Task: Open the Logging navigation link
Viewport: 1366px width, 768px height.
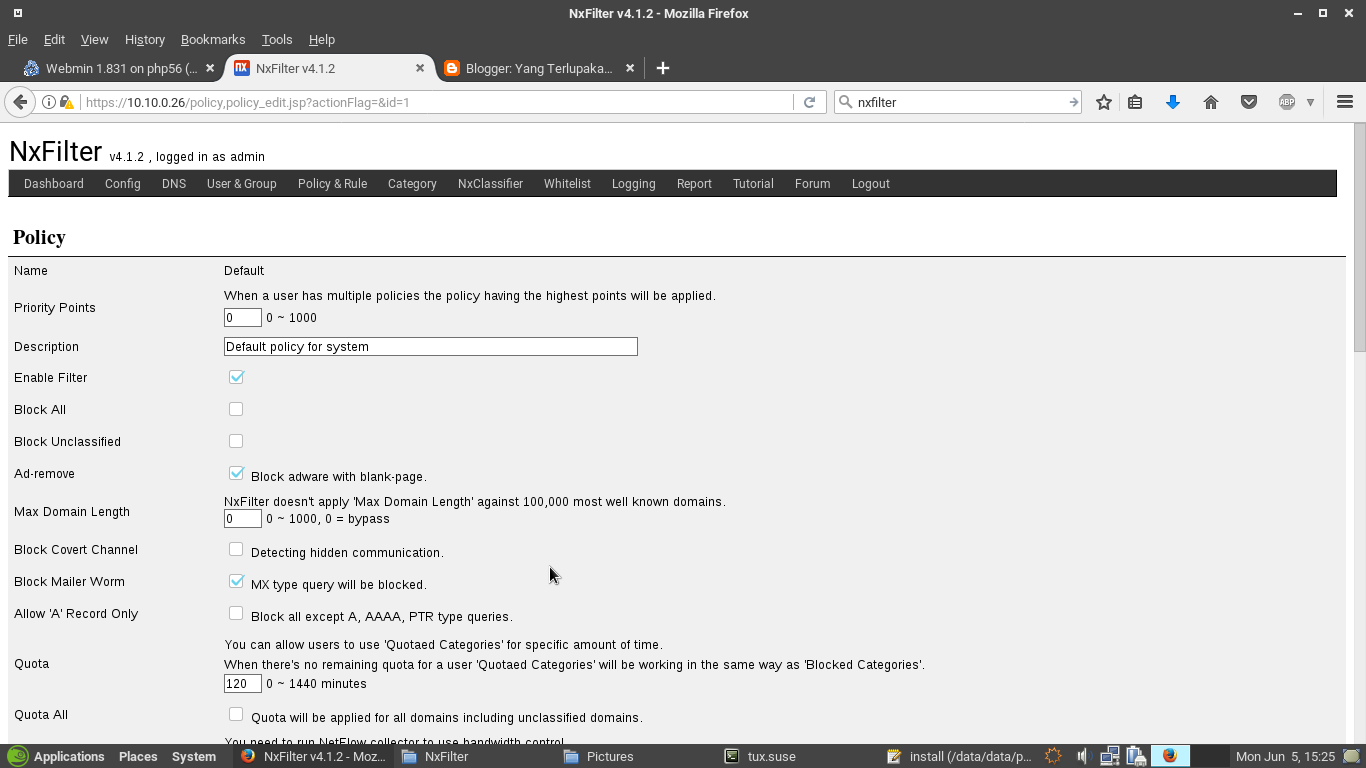Action: click(634, 184)
